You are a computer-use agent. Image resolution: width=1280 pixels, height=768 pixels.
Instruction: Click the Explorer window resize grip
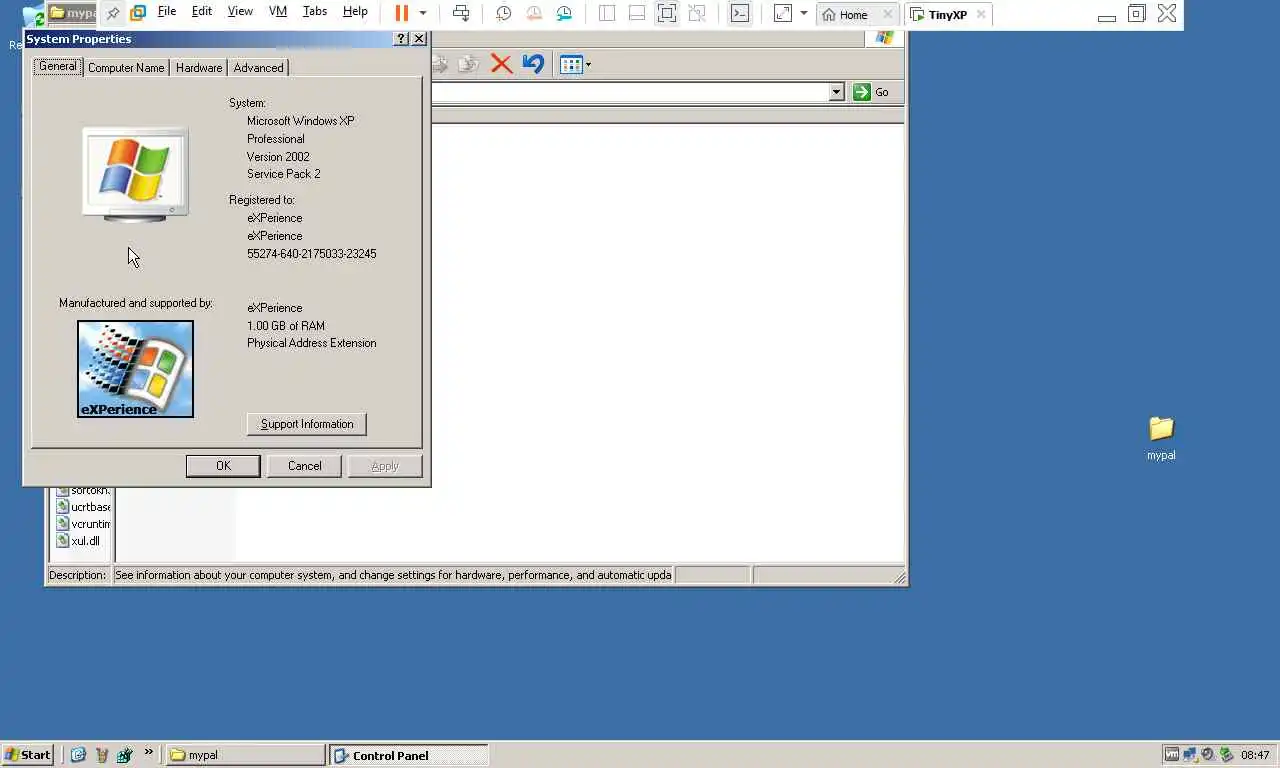899,577
